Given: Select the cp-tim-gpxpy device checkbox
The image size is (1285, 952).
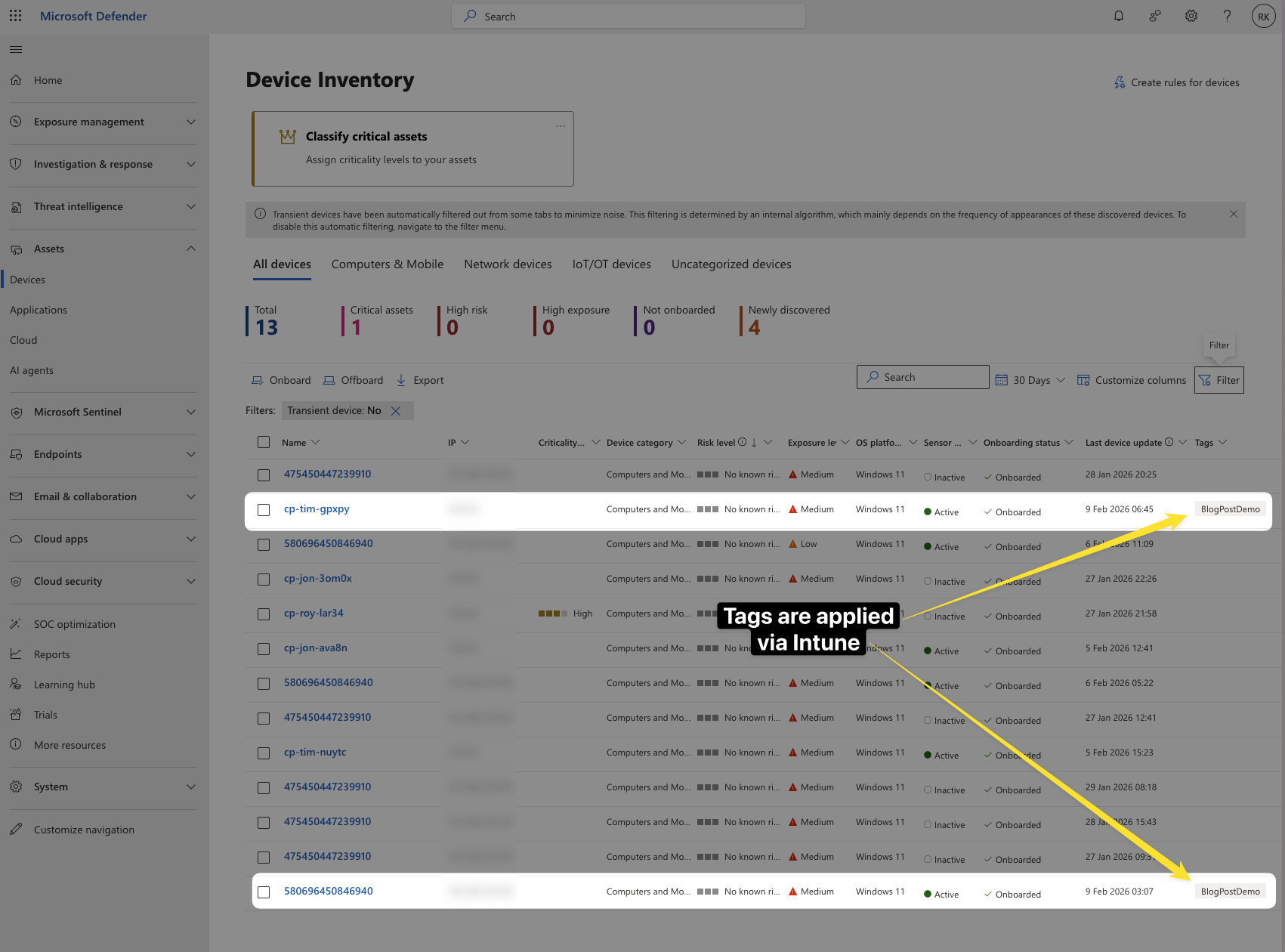Looking at the screenshot, I should (x=264, y=510).
